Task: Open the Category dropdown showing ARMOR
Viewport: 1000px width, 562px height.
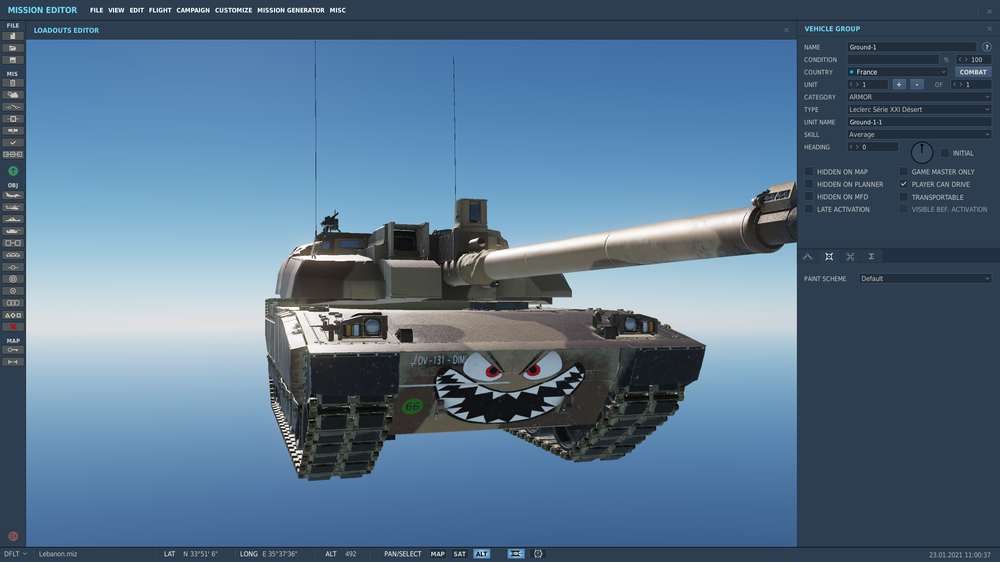Action: [x=919, y=97]
